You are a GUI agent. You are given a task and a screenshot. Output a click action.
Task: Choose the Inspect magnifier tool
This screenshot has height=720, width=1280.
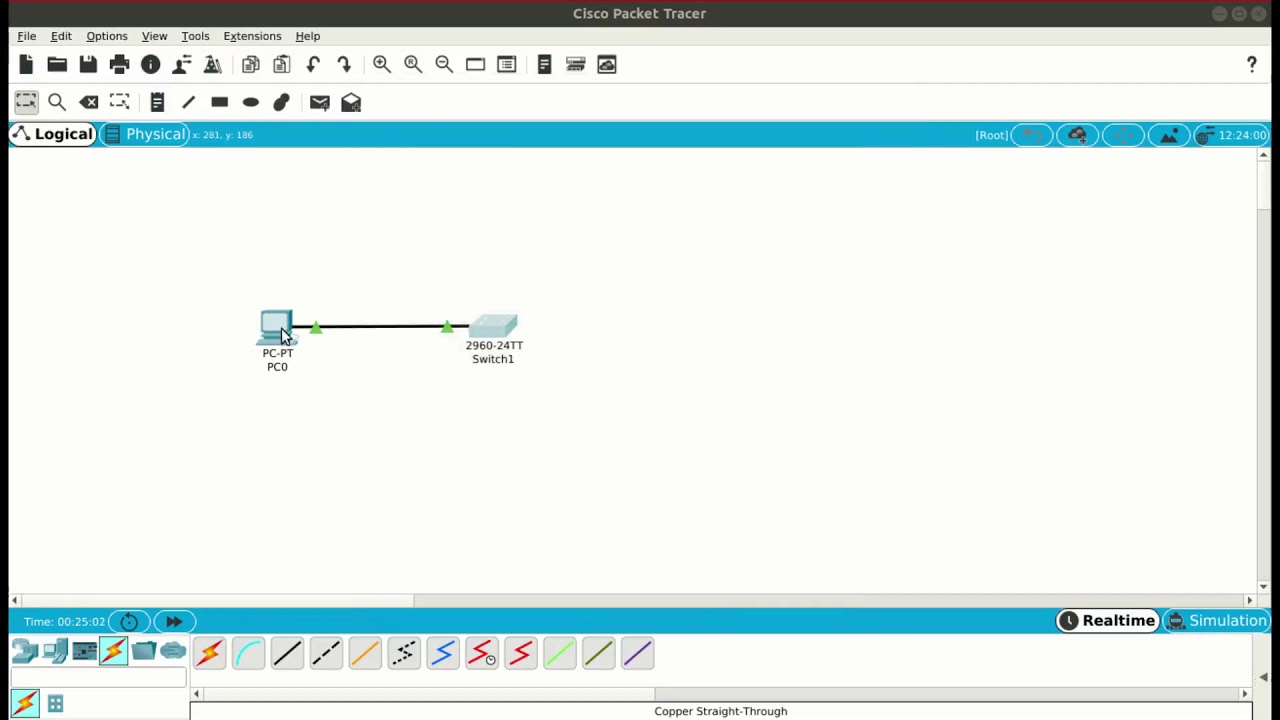[57, 102]
